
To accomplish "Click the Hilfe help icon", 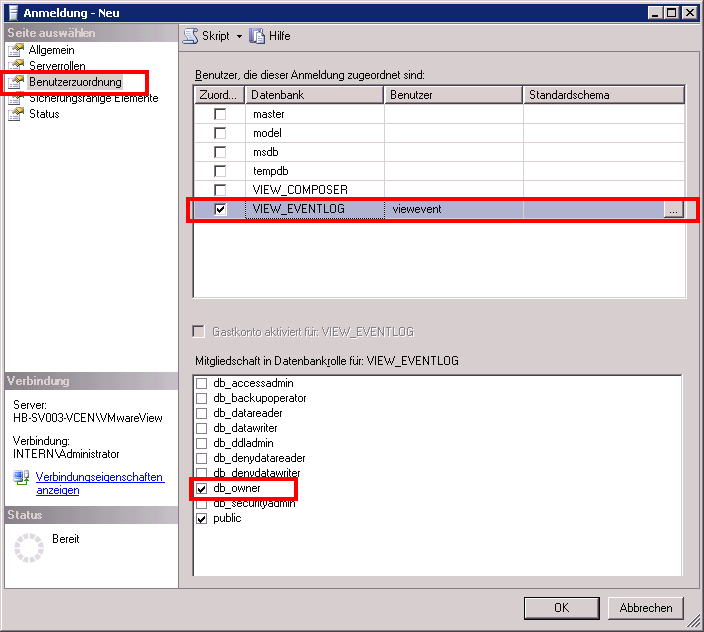I will coord(257,36).
